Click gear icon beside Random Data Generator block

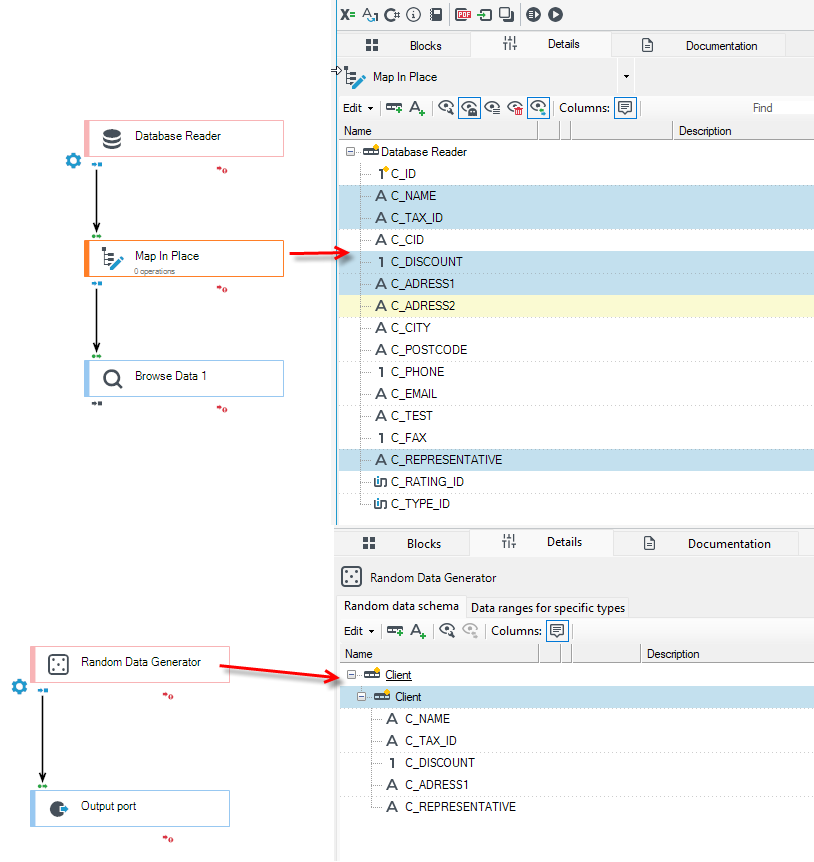[x=19, y=686]
